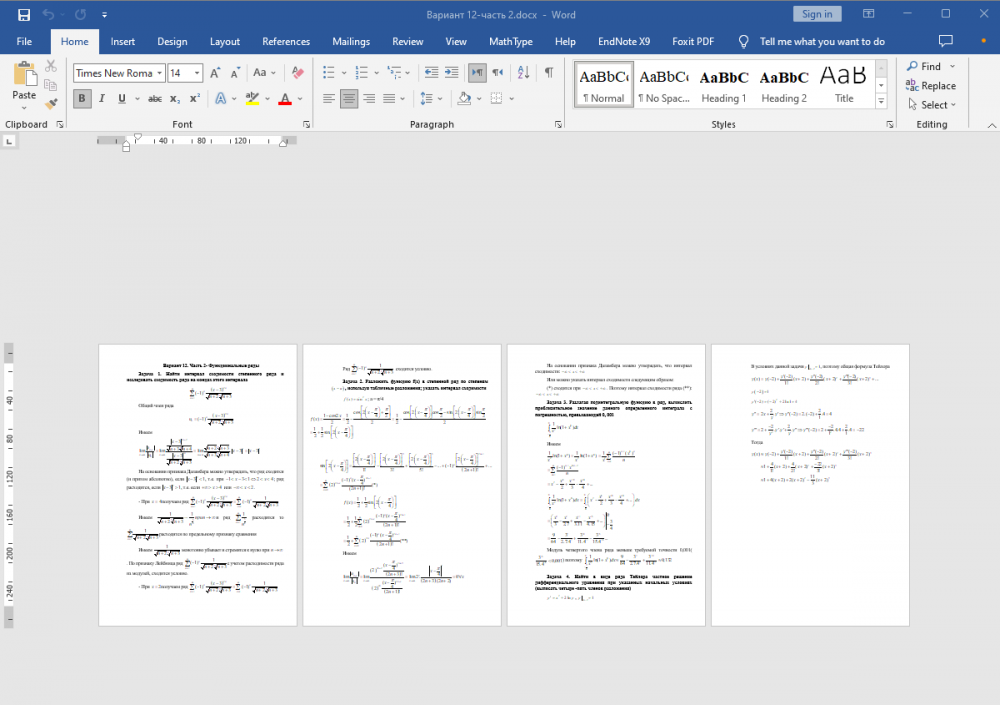Click the Paste clipboard icon
The image size is (1000, 705).
click(x=24, y=75)
